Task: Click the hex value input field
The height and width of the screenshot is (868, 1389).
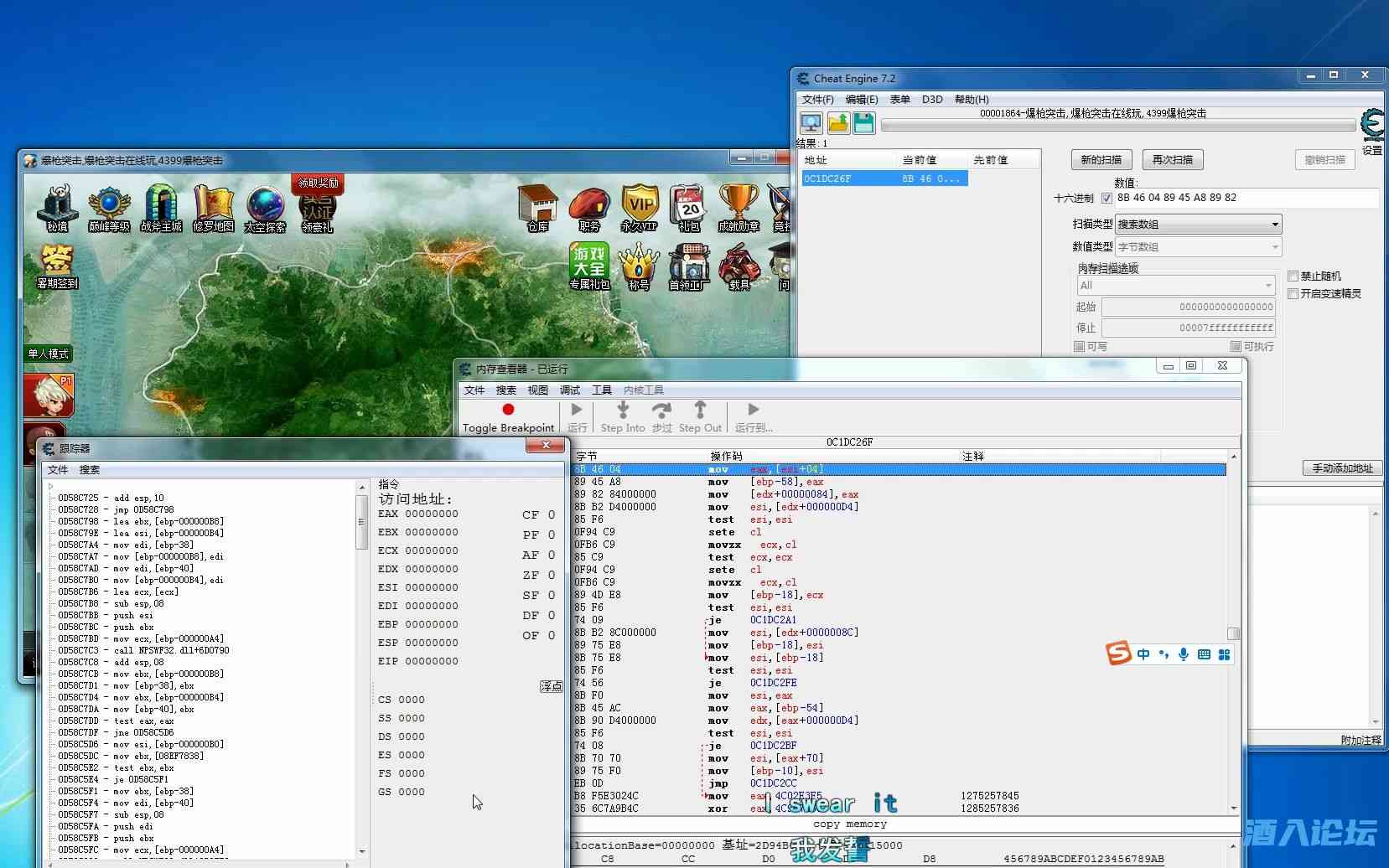Action: tap(1245, 199)
